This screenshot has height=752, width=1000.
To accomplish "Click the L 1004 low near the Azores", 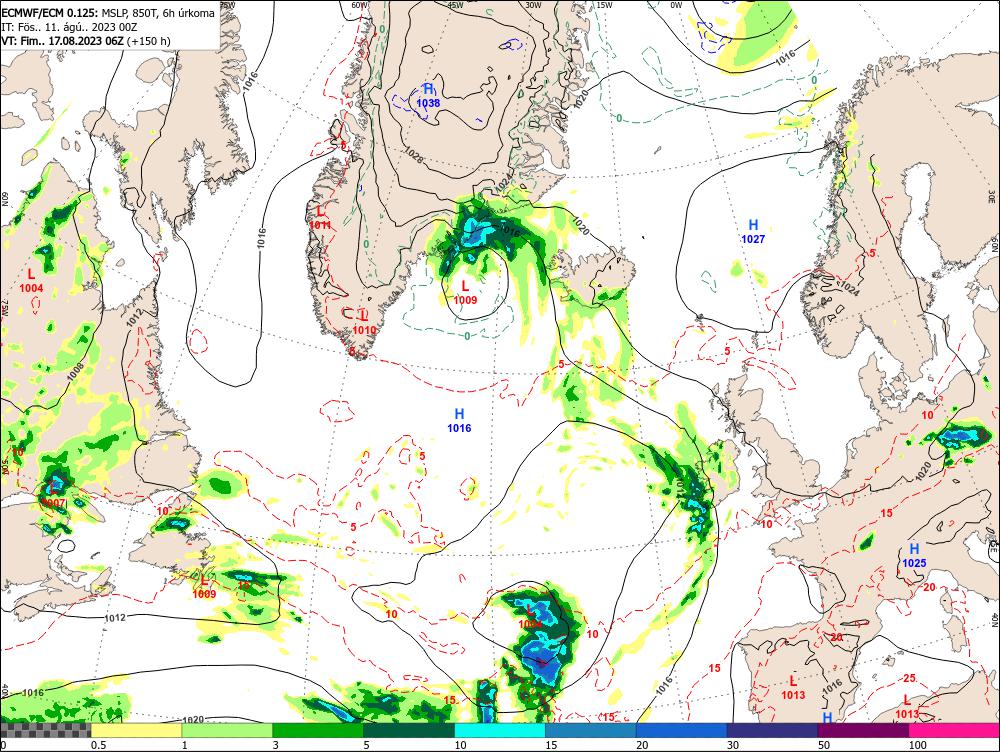I will [531, 617].
